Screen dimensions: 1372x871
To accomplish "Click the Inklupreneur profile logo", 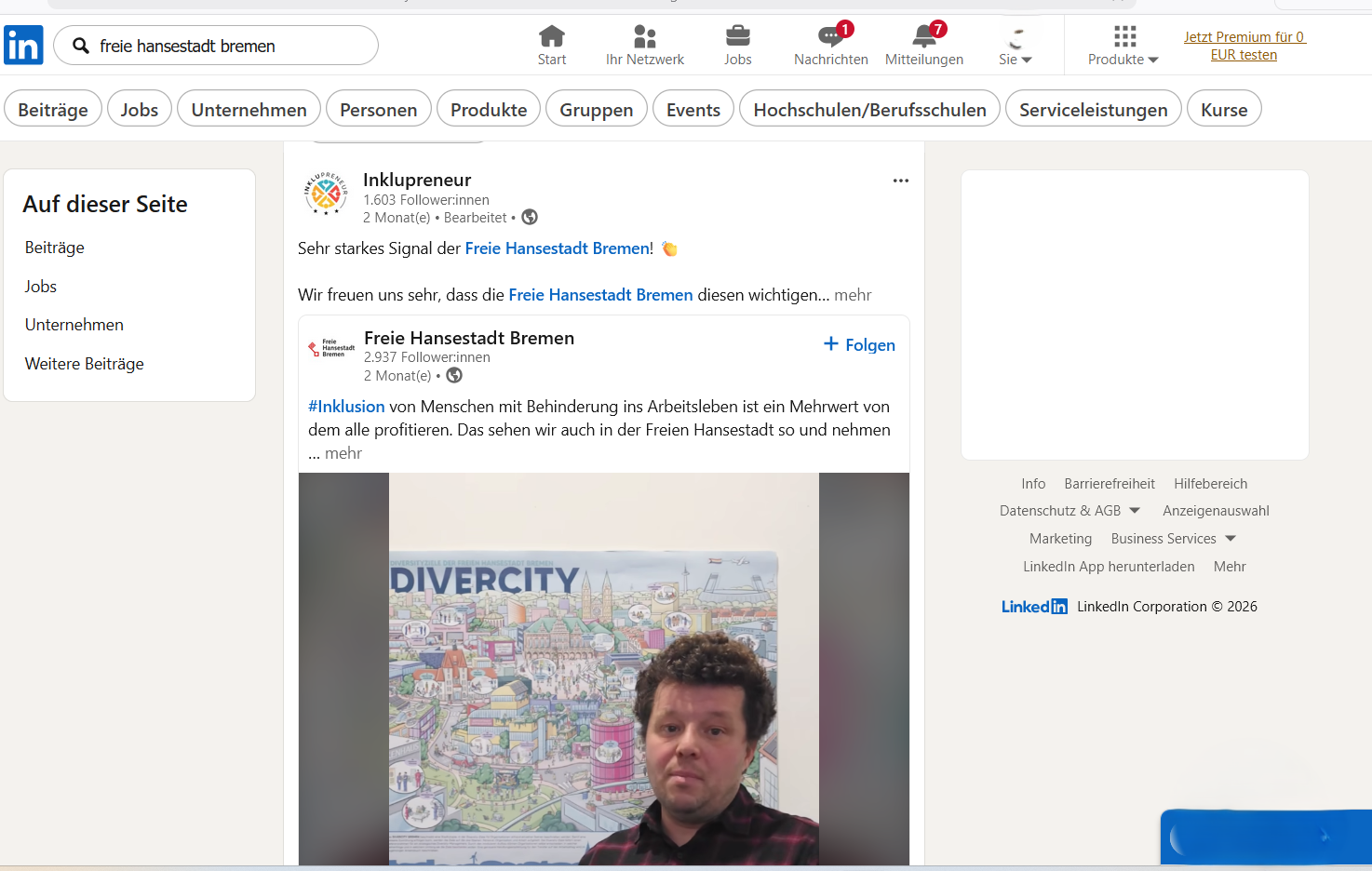I will [326, 194].
